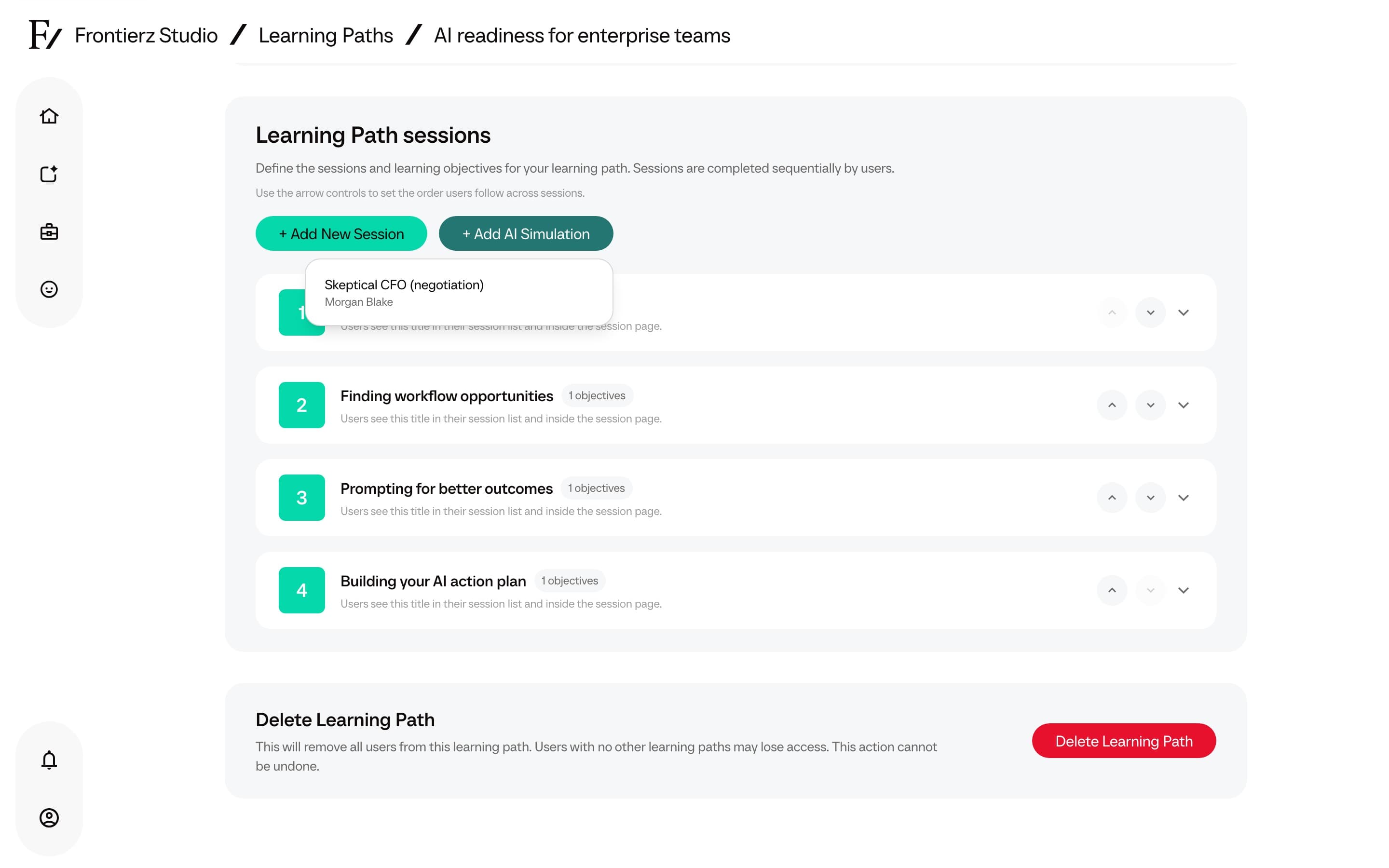The height and width of the screenshot is (868, 1389).
Task: Move Finding workflow opportunities session down
Action: coord(1150,405)
